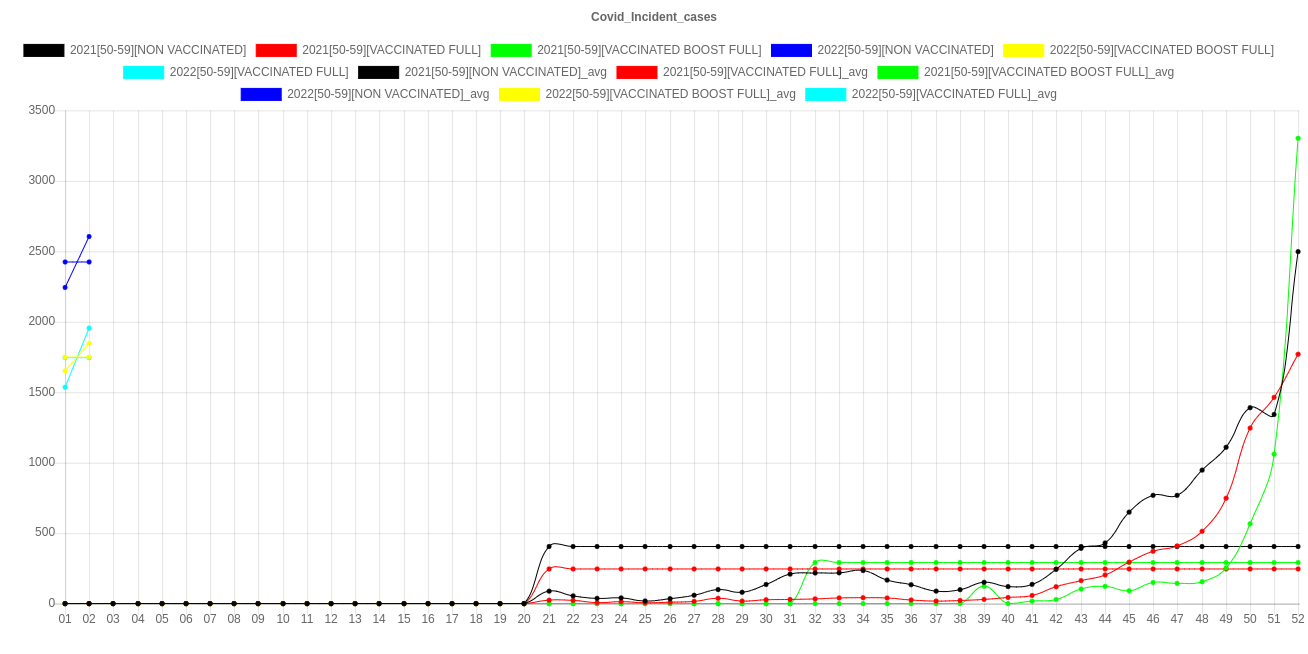Select the highest red data point at week 52

[x=1298, y=354]
